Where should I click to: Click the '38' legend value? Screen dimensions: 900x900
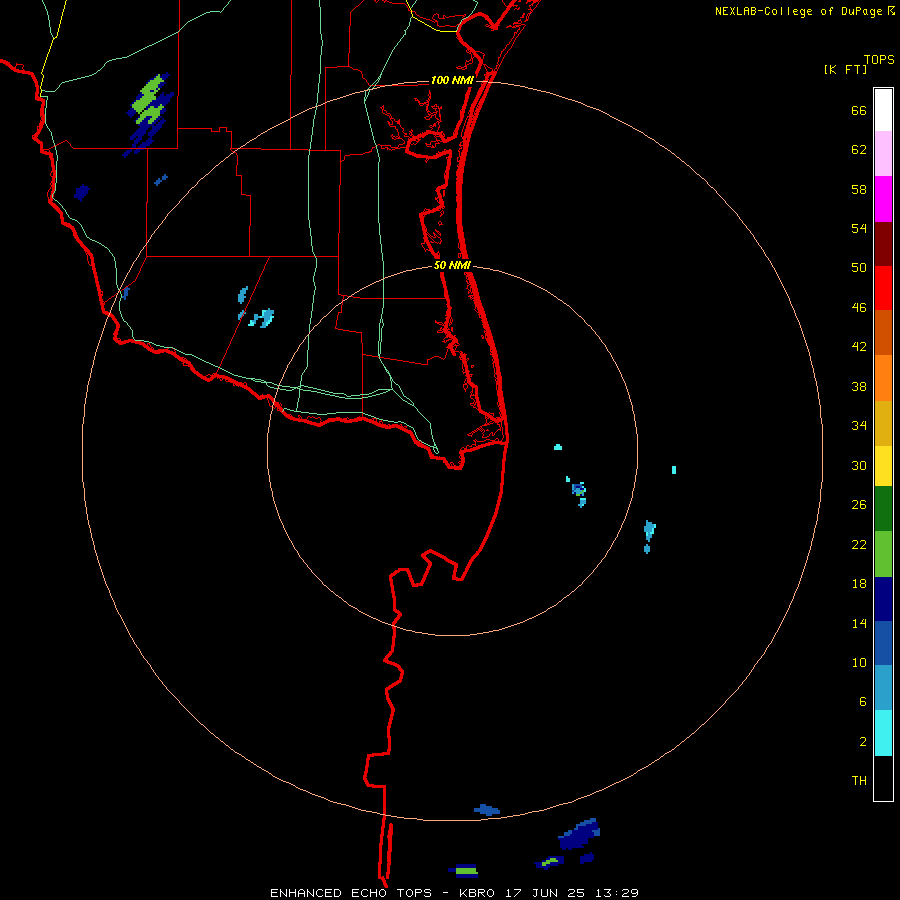(859, 386)
